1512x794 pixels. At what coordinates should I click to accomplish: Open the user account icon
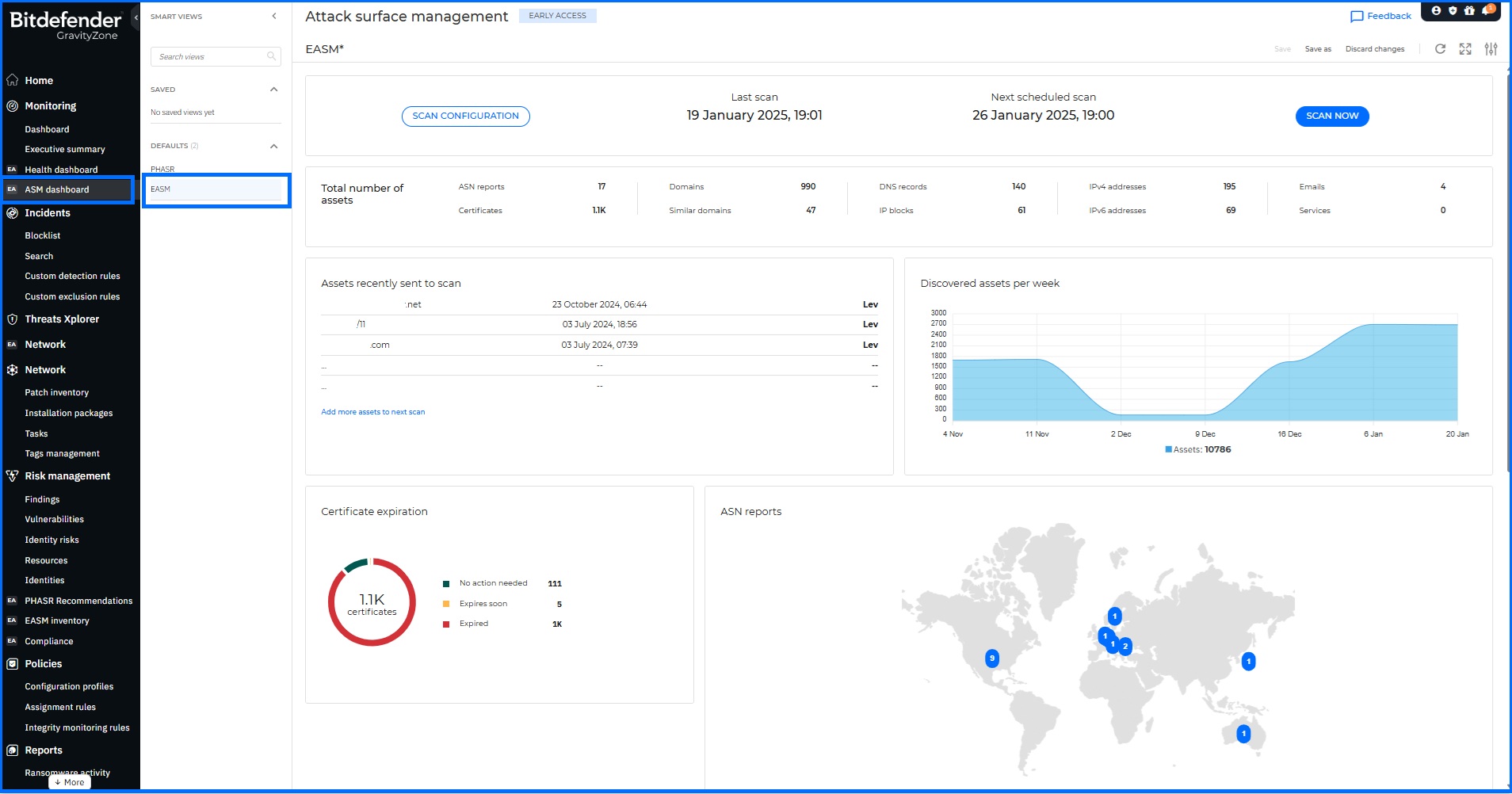tap(1436, 11)
